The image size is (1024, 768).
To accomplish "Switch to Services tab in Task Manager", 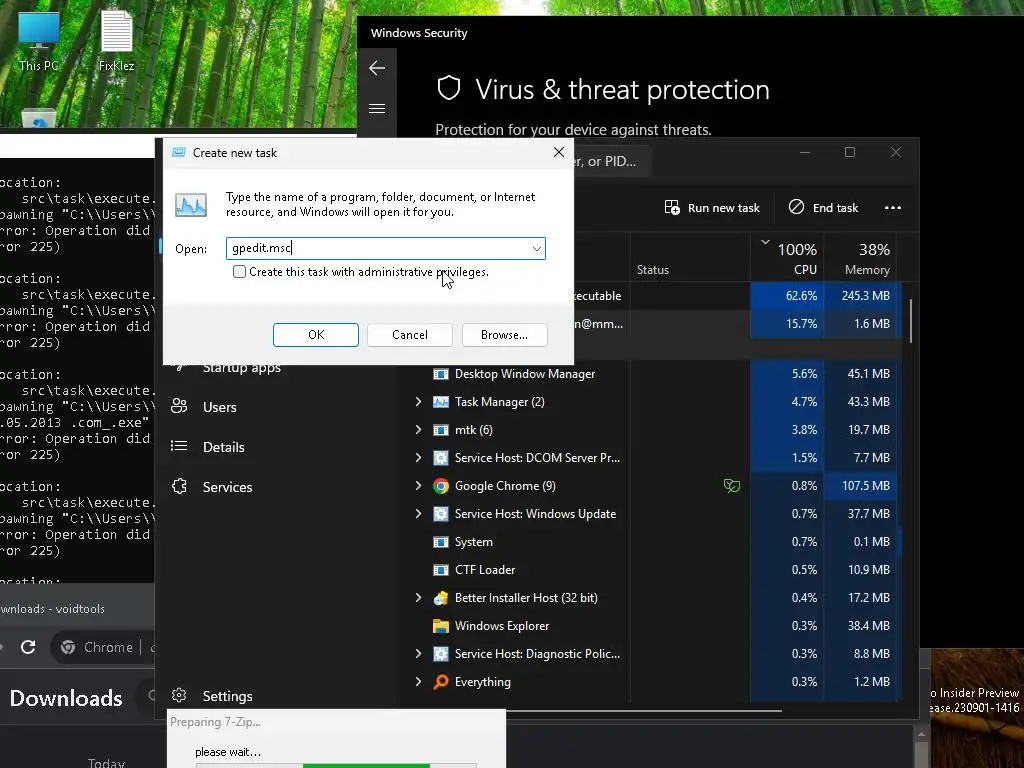I will (x=227, y=487).
